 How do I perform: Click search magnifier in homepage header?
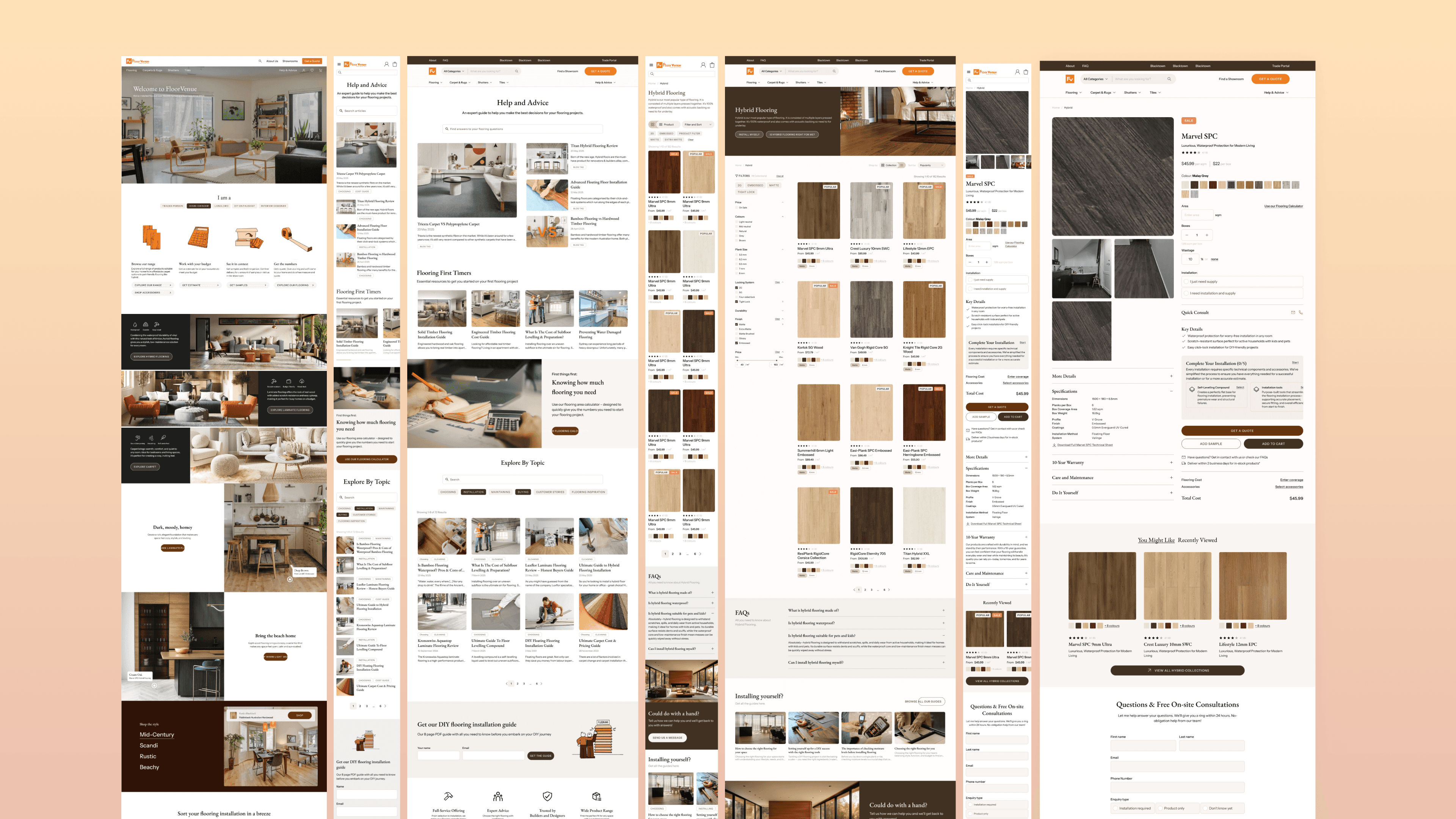click(x=260, y=61)
